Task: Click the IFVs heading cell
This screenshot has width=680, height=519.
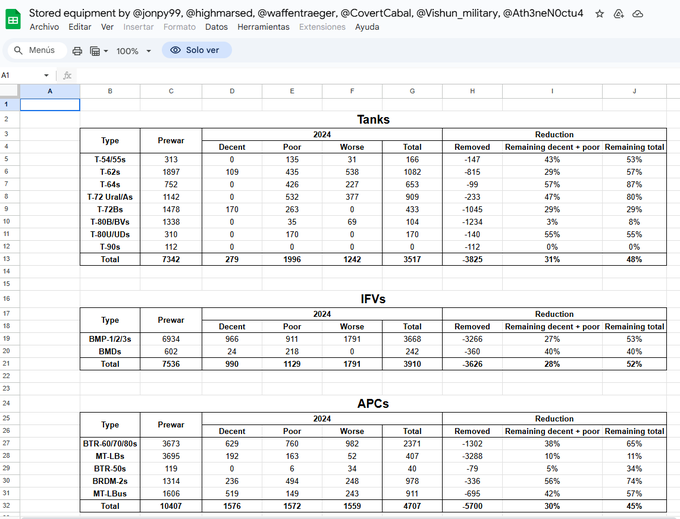Action: [x=373, y=299]
